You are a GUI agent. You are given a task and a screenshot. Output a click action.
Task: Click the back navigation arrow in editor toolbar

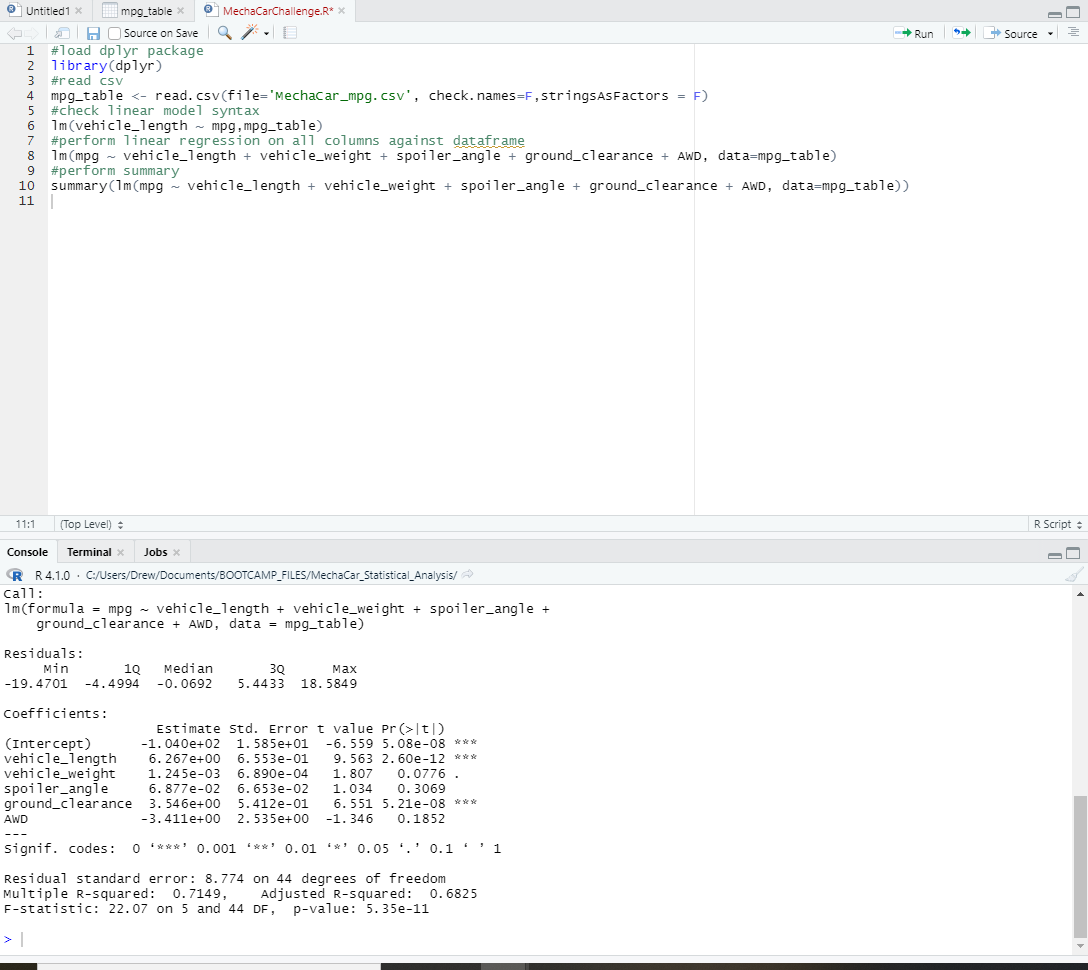(13, 33)
